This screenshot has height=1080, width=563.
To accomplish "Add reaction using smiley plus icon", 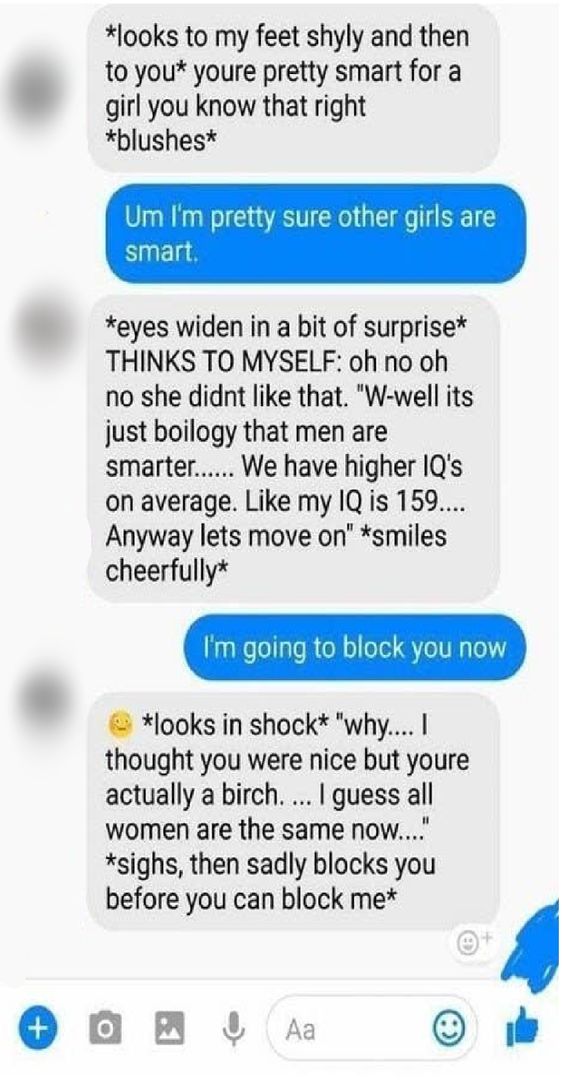I will [x=471, y=944].
